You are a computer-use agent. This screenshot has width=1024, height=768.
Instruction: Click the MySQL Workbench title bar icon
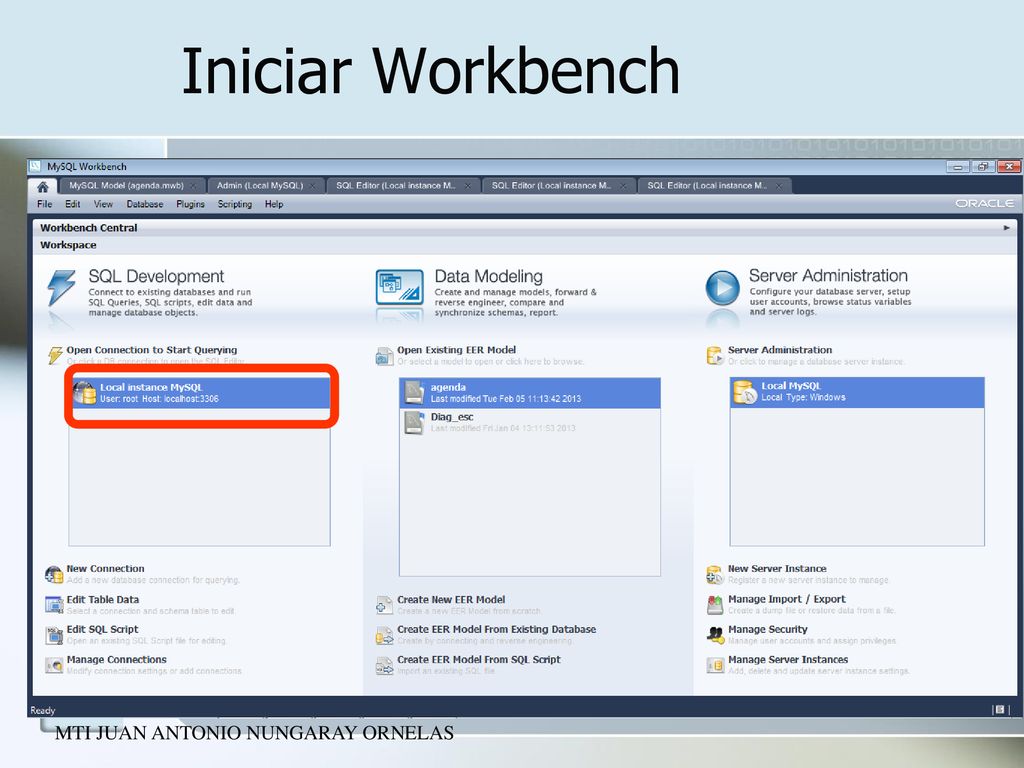point(36,167)
